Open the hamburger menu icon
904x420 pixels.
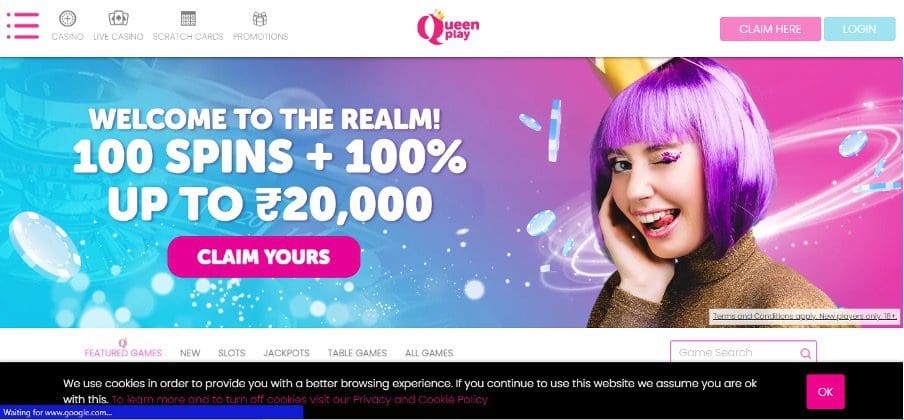click(22, 25)
